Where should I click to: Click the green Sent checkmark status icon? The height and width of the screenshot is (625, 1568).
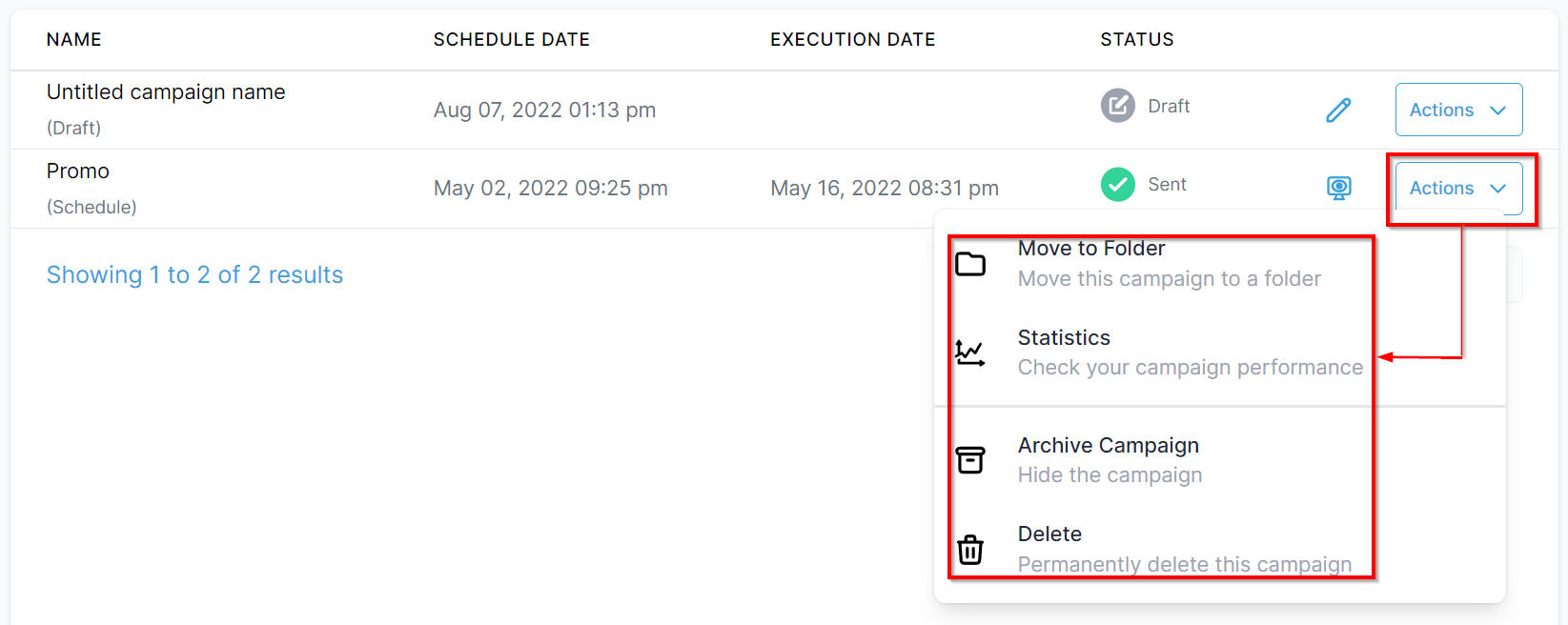pyautogui.click(x=1117, y=184)
